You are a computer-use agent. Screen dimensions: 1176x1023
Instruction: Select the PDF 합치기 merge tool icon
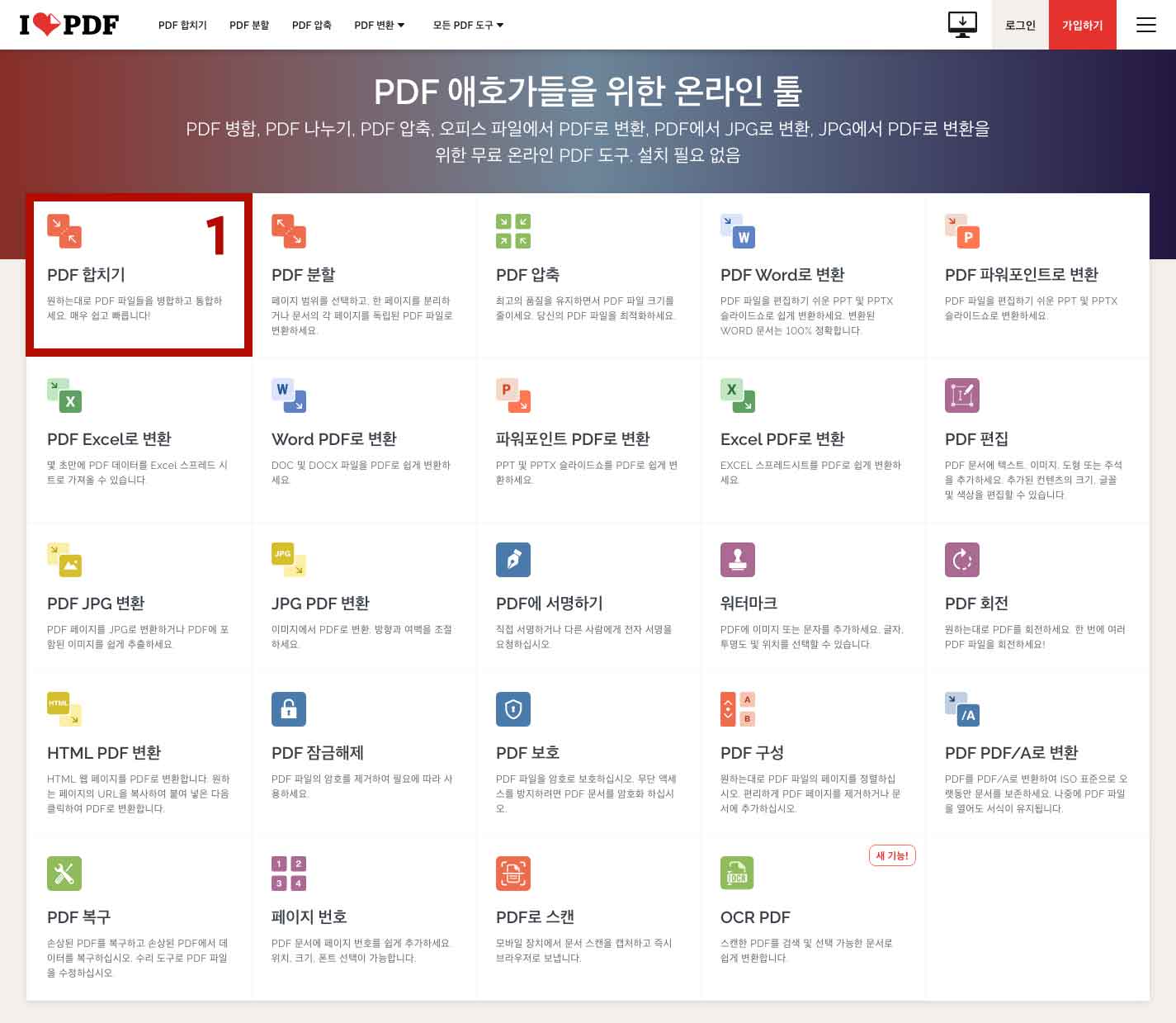64,231
